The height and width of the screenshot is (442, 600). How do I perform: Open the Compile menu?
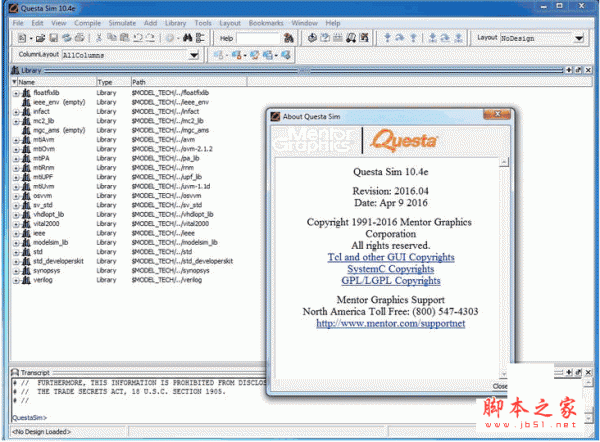click(87, 23)
